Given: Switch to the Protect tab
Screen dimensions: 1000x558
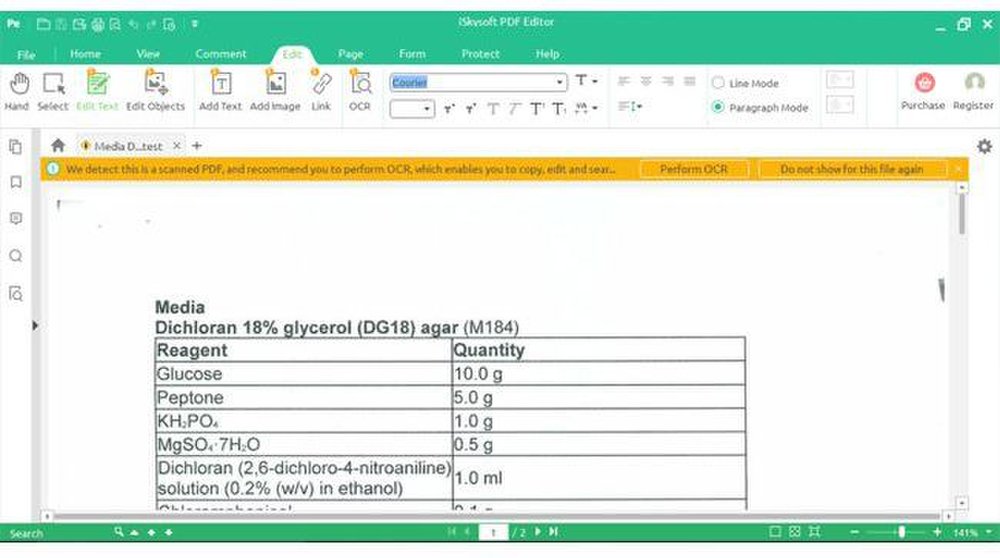Looking at the screenshot, I should 480,54.
